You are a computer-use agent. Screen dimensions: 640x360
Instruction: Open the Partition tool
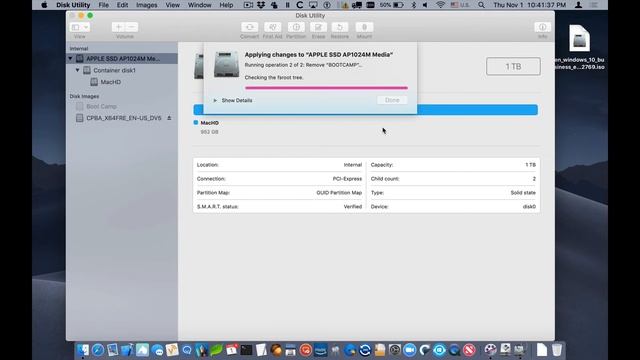click(x=296, y=27)
